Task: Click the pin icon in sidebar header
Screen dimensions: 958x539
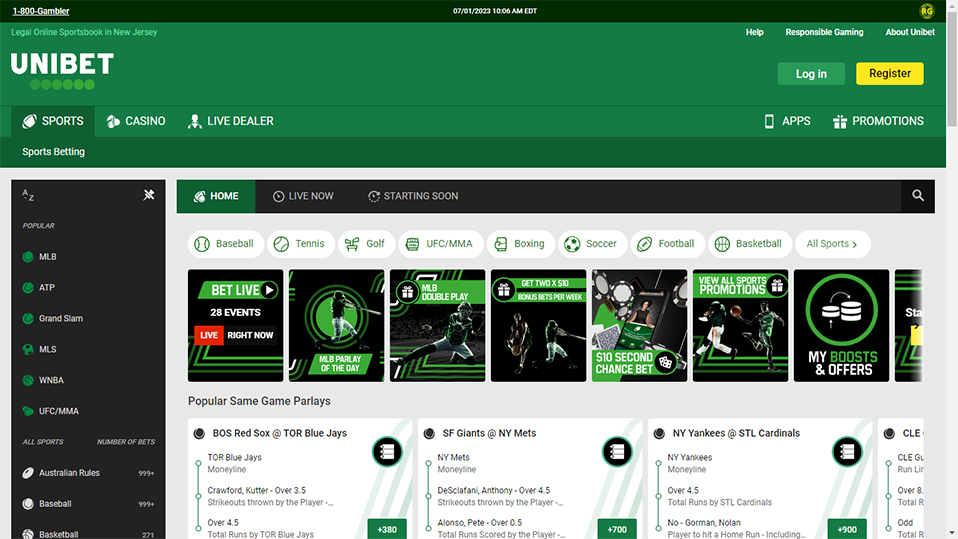Action: click(149, 195)
